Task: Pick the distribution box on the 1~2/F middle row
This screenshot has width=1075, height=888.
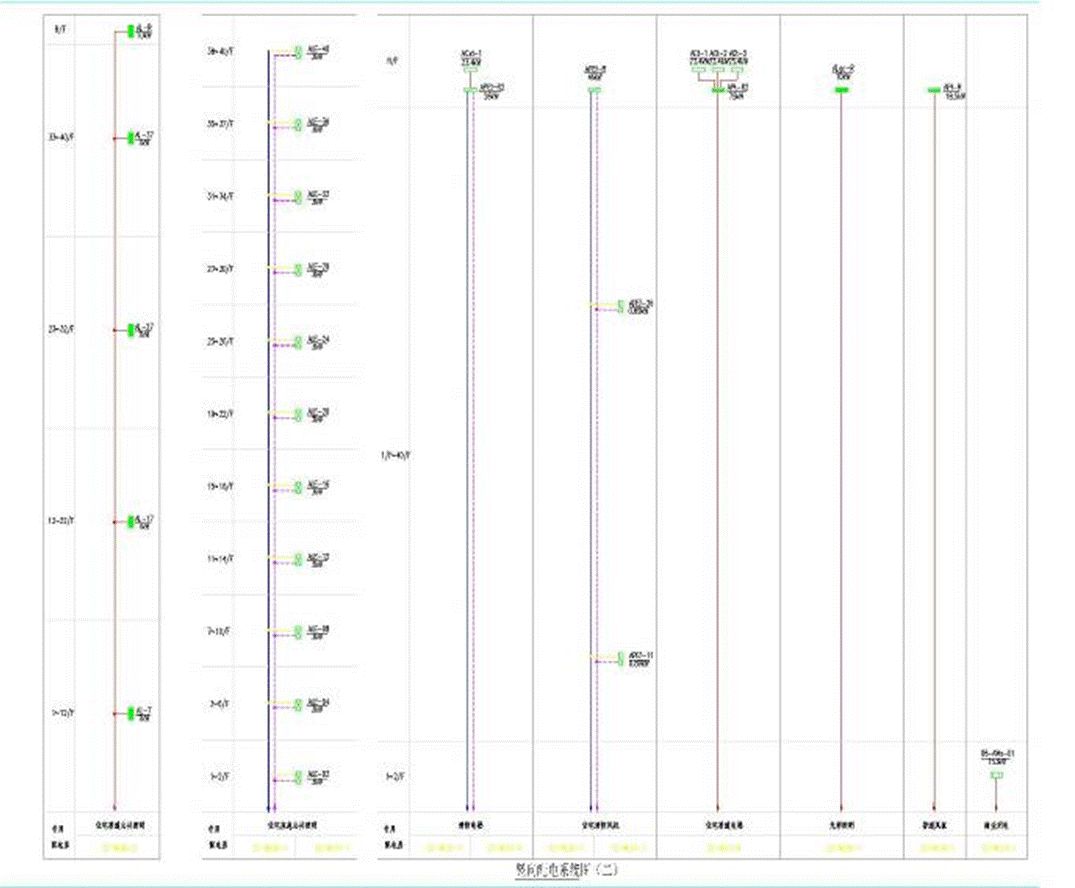Action: point(298,777)
